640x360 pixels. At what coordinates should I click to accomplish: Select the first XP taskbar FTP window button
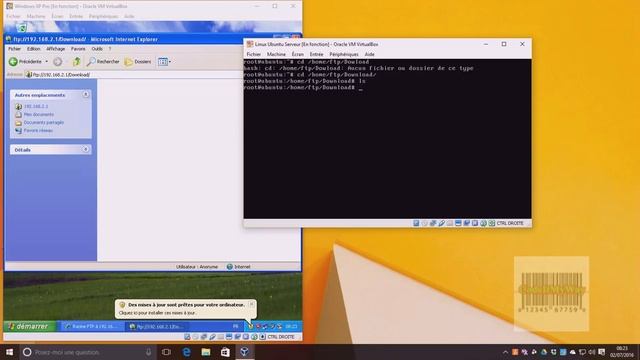(91, 327)
